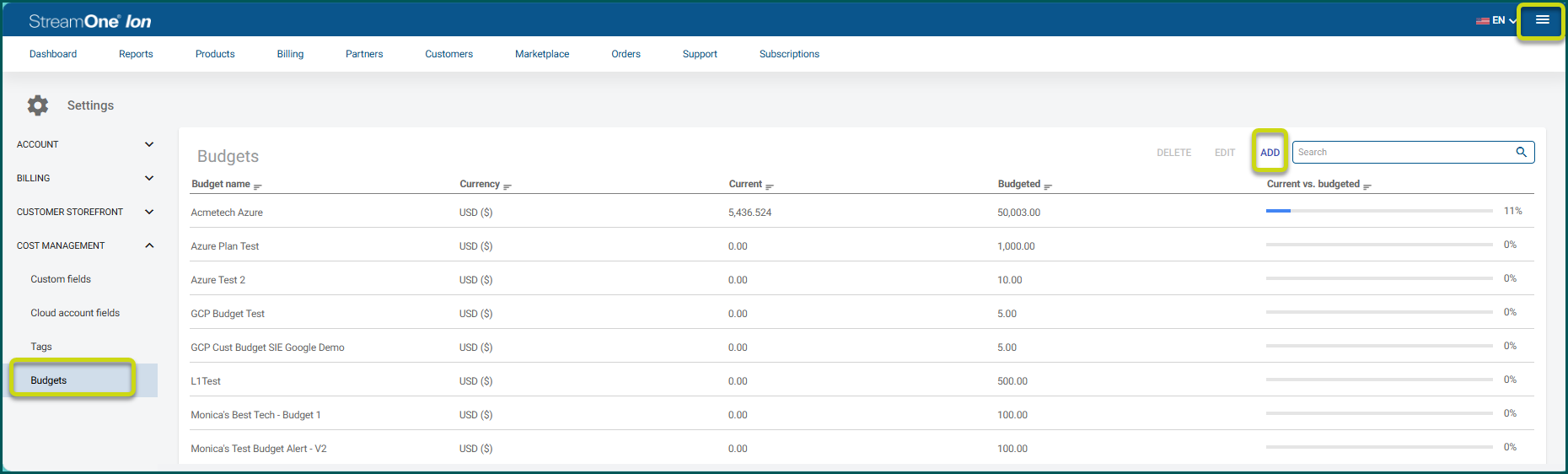Collapse the COST MANAGEMENT section

click(x=85, y=245)
